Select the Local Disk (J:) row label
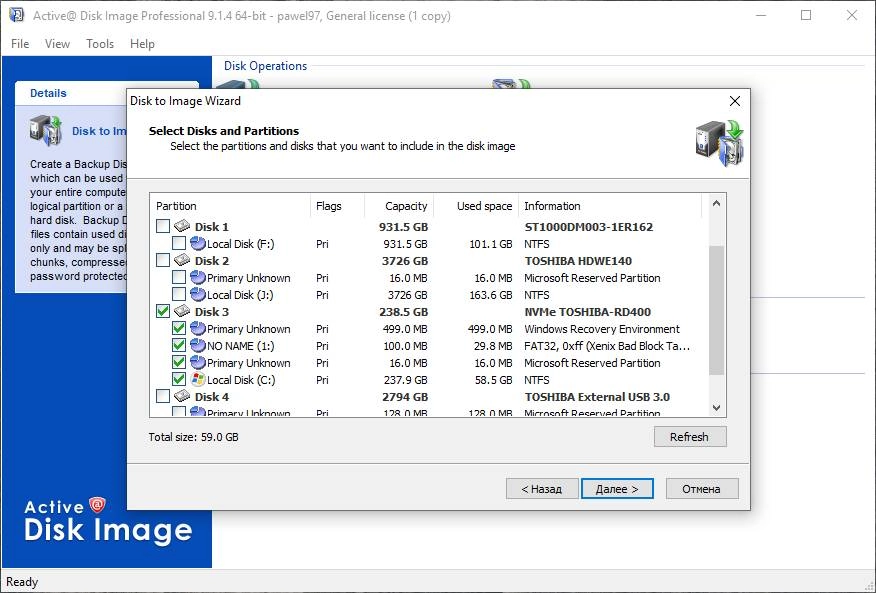 pyautogui.click(x=240, y=295)
